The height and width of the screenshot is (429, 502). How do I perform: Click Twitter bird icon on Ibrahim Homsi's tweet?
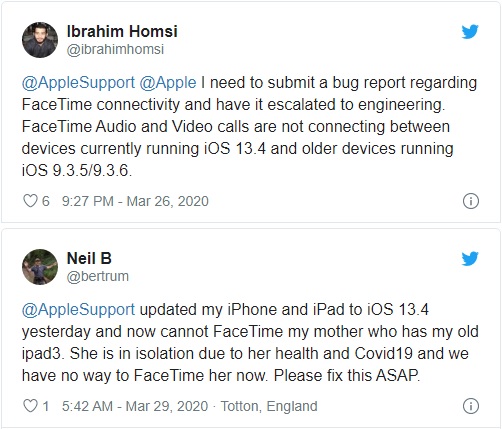coord(470,32)
